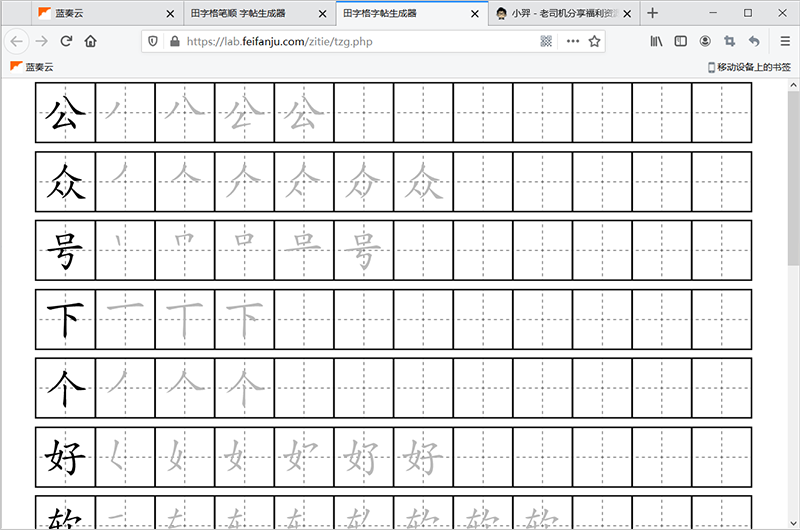The image size is (800, 530).
Task: Open the 蓝奏云 bookmark
Action: point(32,67)
